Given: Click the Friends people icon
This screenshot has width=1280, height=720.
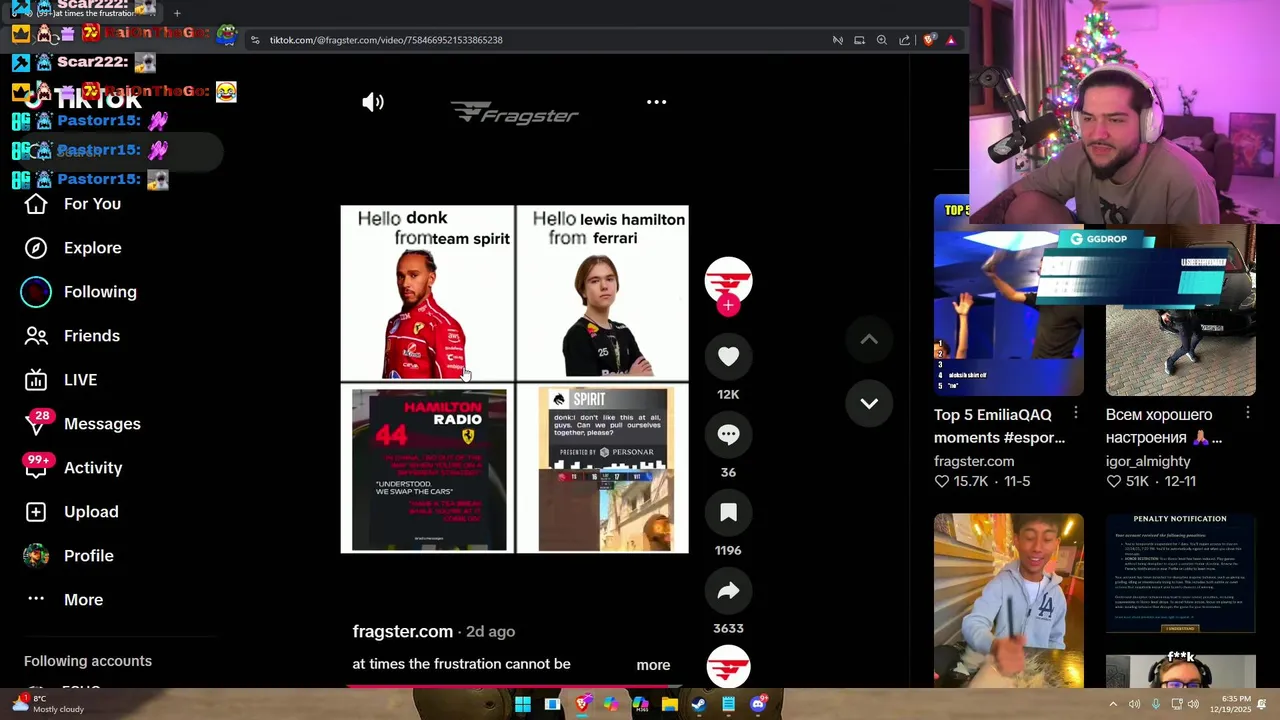Looking at the screenshot, I should (x=36, y=336).
